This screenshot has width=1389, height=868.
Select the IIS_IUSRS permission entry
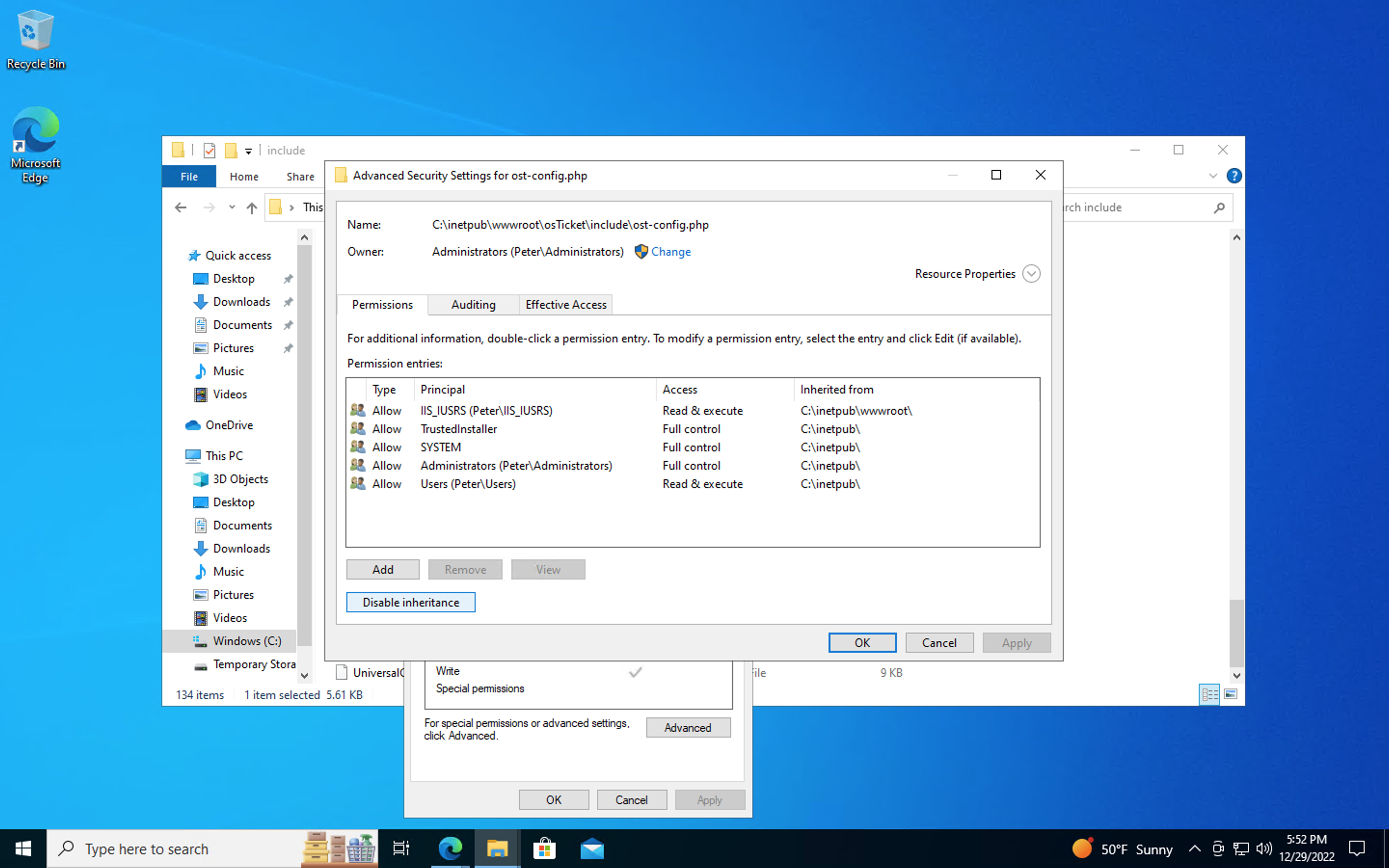(x=486, y=410)
